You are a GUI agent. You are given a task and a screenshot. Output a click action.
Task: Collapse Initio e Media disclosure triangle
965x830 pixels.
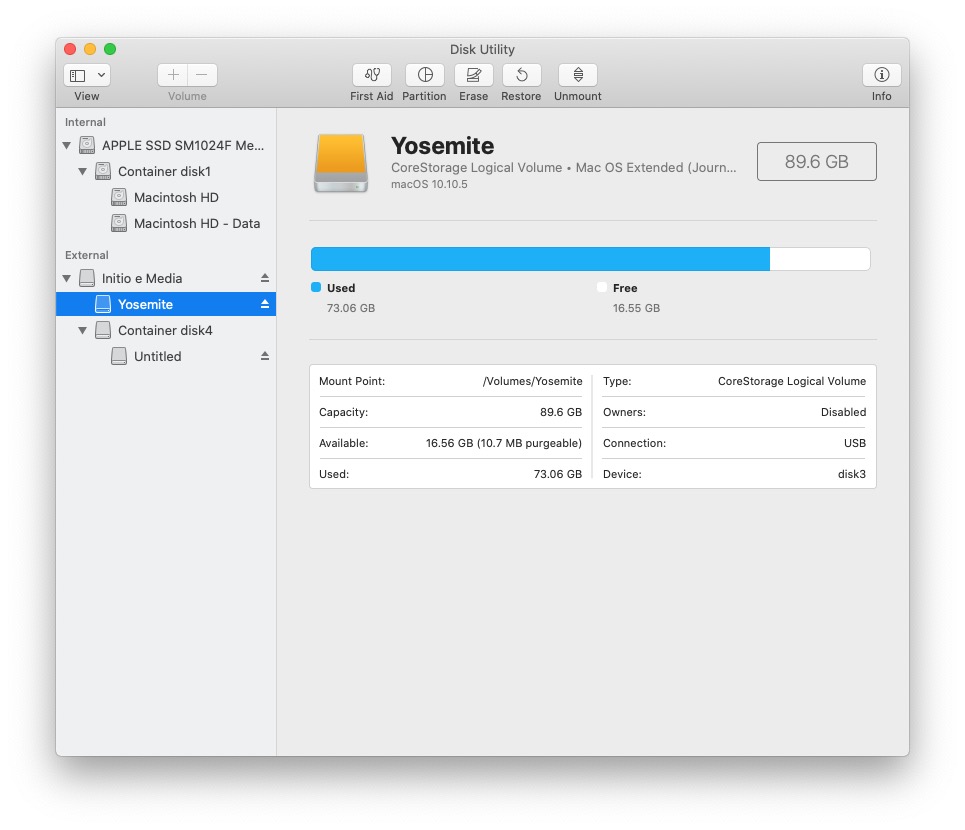point(66,278)
